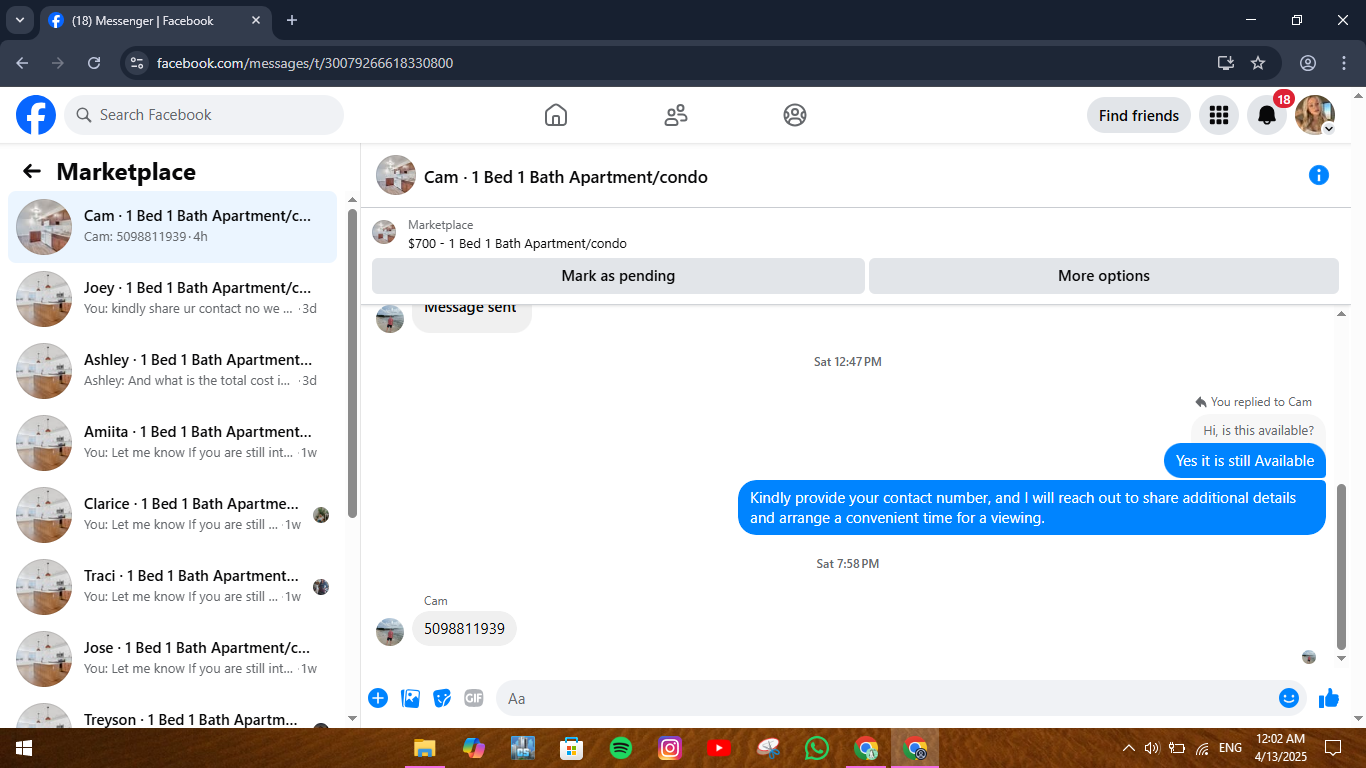Open the Traci apartment conversation
Viewport: 1366px width, 768px height.
(x=173, y=587)
